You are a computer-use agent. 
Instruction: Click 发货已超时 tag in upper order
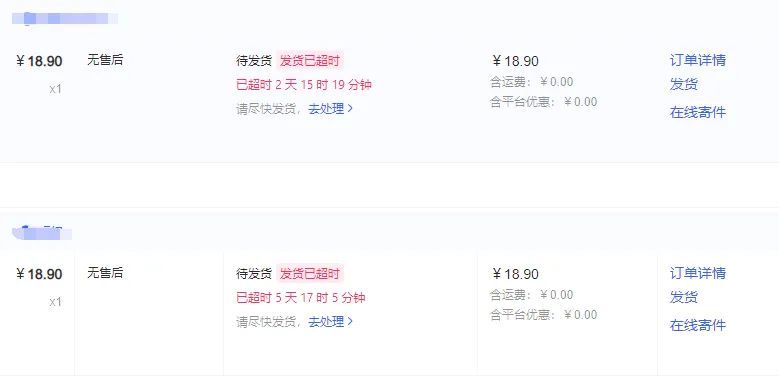pos(310,61)
